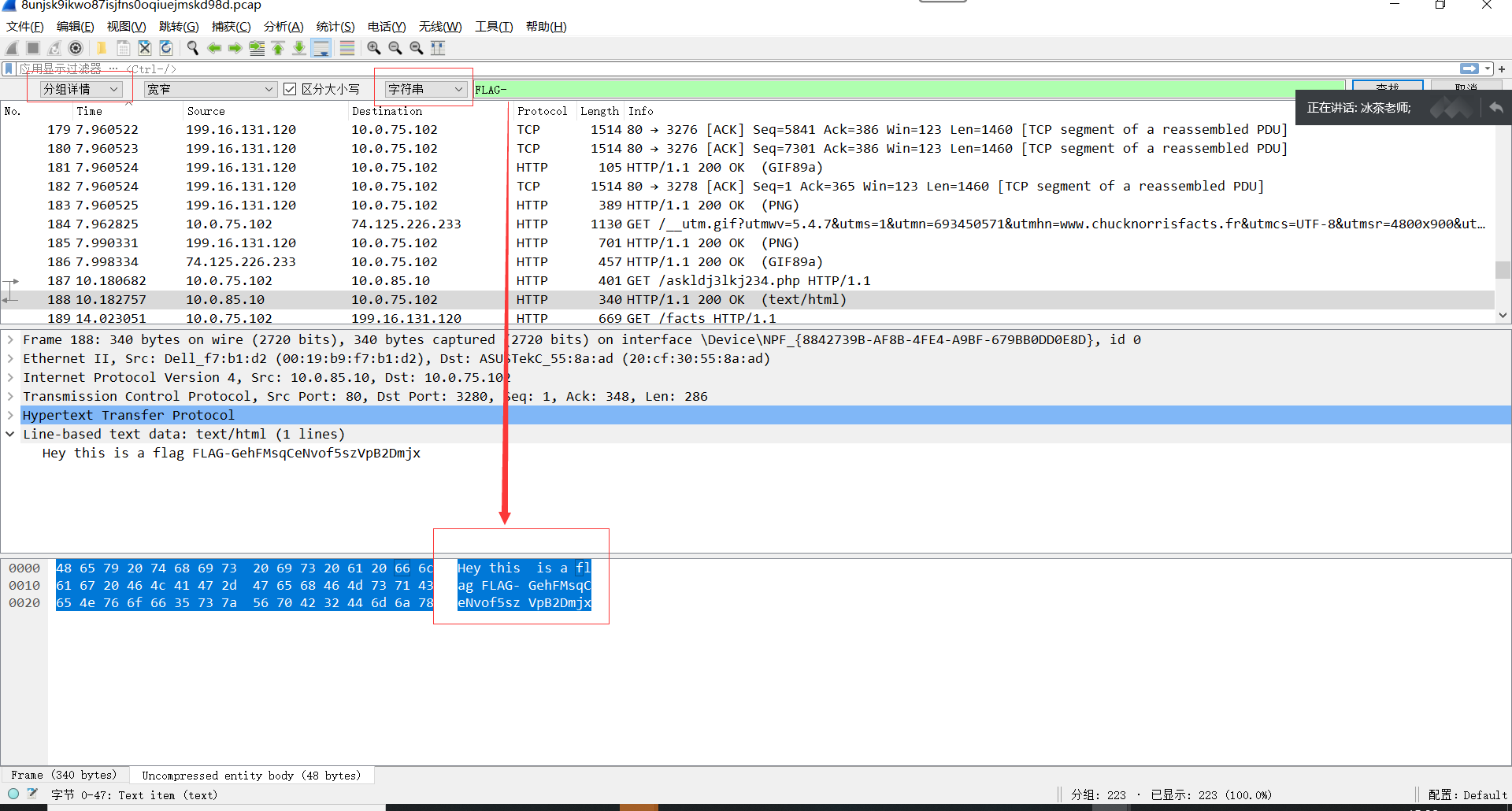Toggle packet list colorization icon
Screen dimensions: 1512x811
tap(347, 48)
